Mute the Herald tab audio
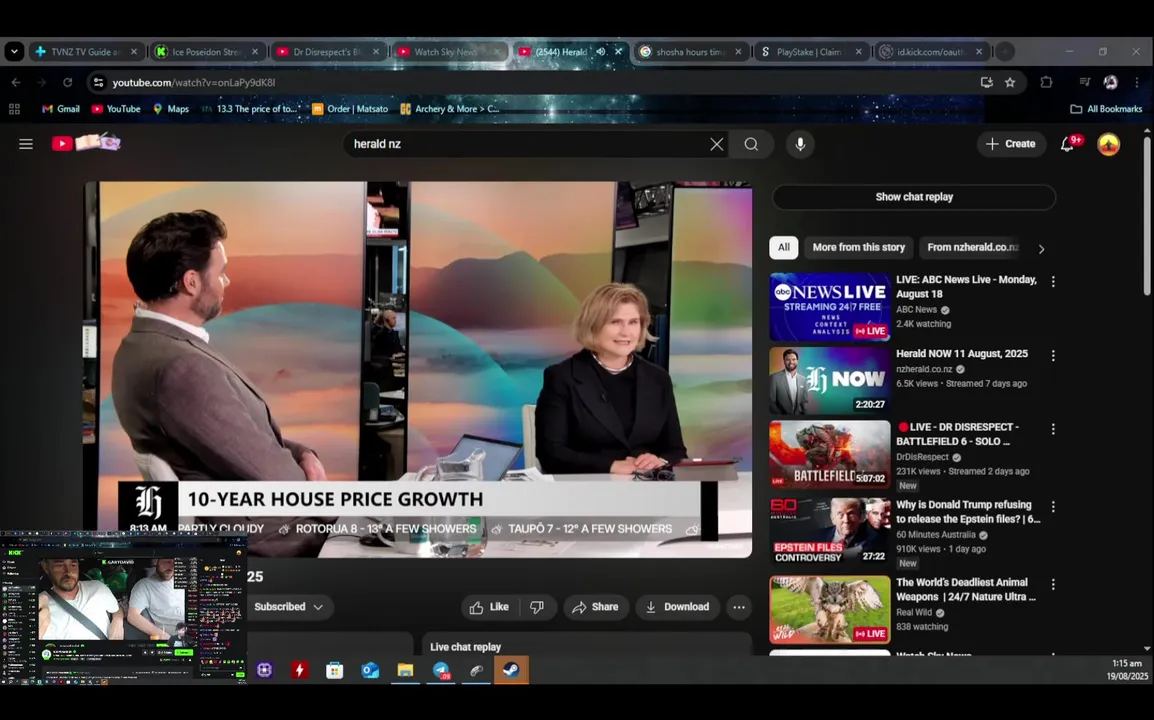The width and height of the screenshot is (1154, 720). (x=601, y=52)
